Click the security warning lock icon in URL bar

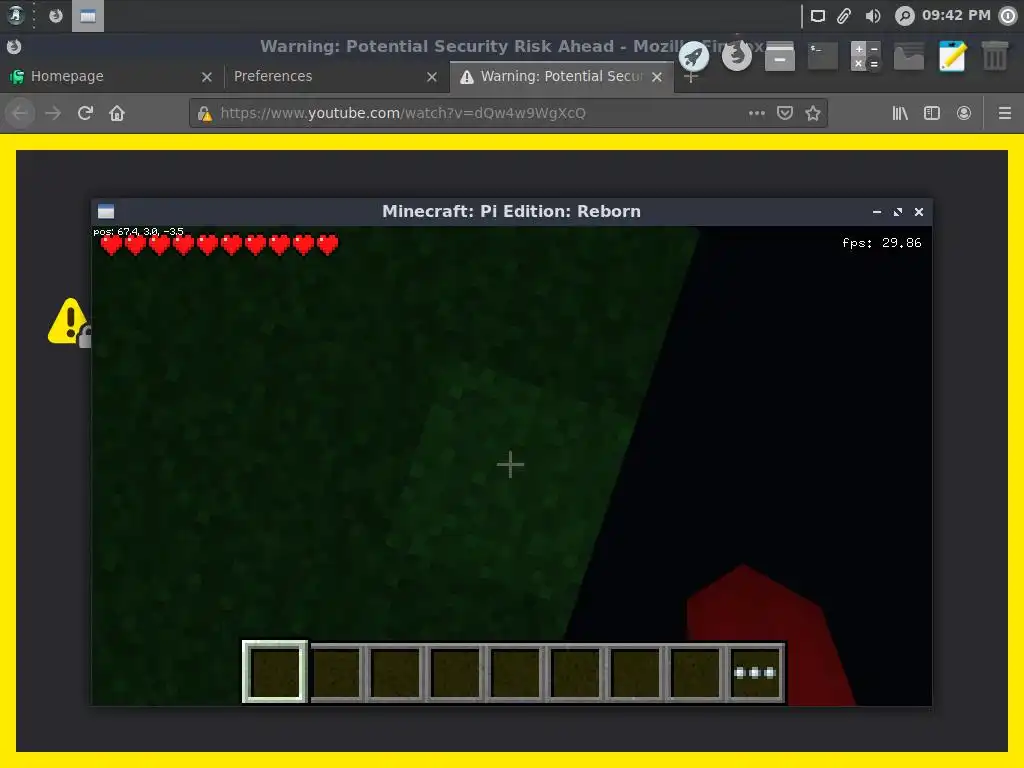point(204,114)
